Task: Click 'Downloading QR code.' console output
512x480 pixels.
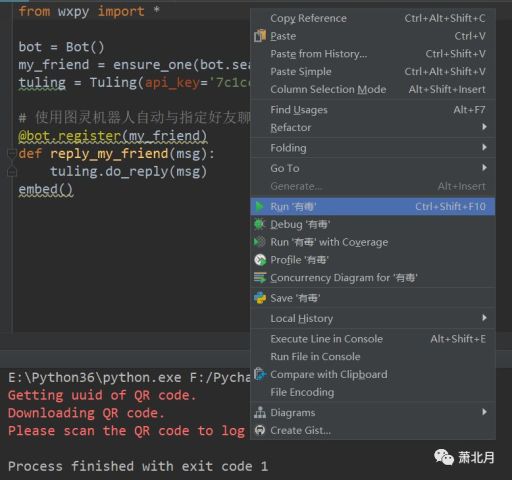Action: [x=86, y=413]
